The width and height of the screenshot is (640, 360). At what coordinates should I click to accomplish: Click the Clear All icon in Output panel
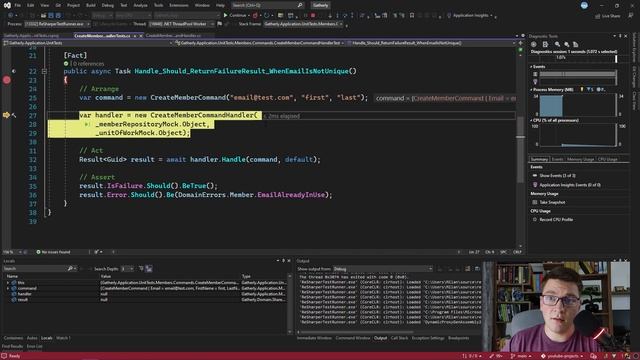pos(467,269)
